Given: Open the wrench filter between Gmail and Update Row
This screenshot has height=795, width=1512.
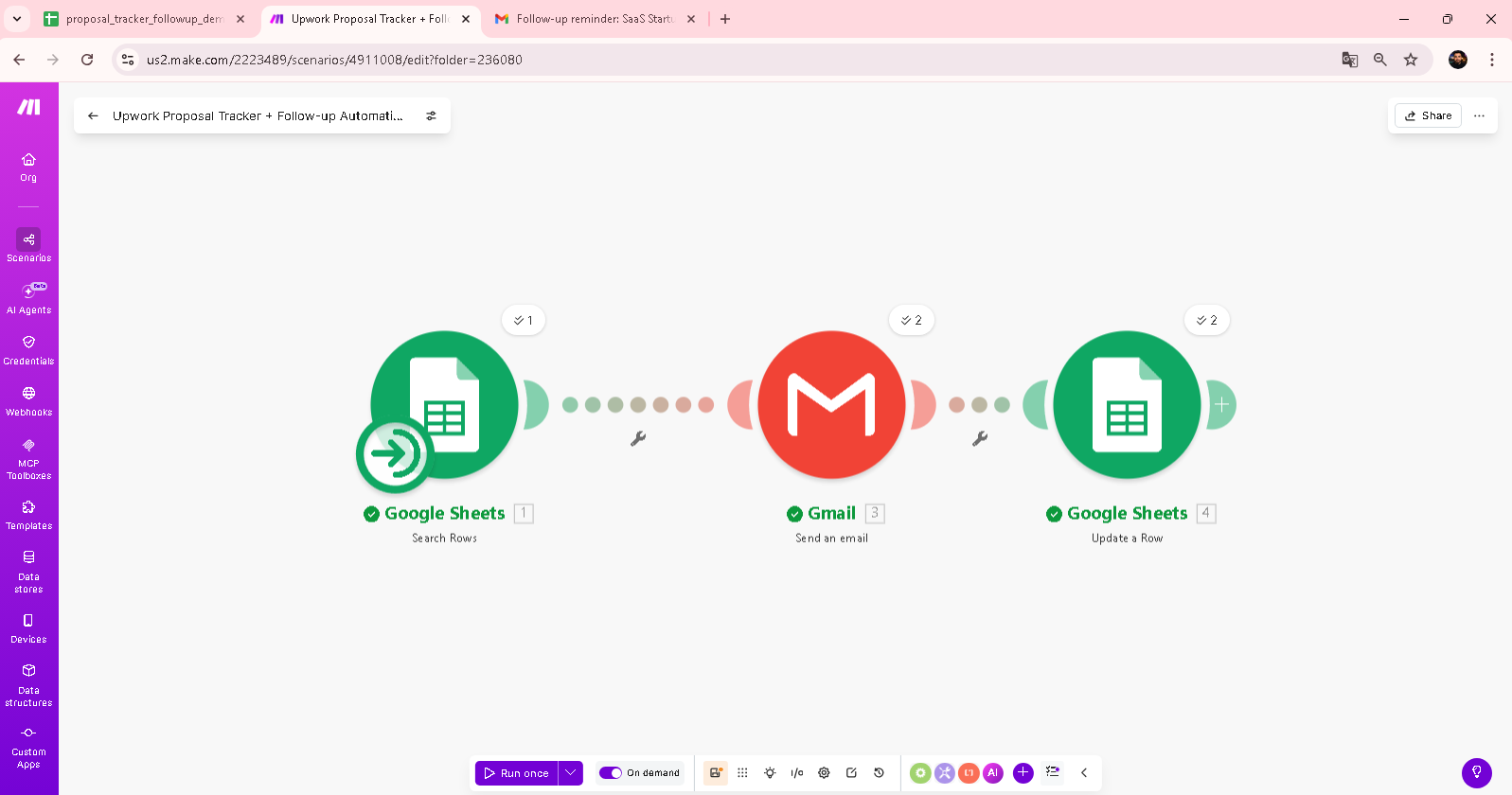Looking at the screenshot, I should (x=980, y=438).
